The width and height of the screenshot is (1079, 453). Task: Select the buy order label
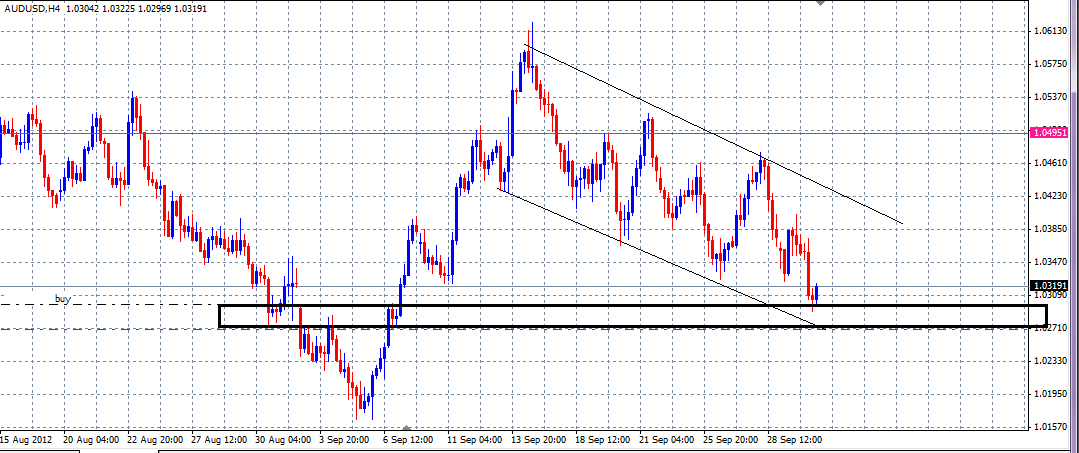pos(63,298)
